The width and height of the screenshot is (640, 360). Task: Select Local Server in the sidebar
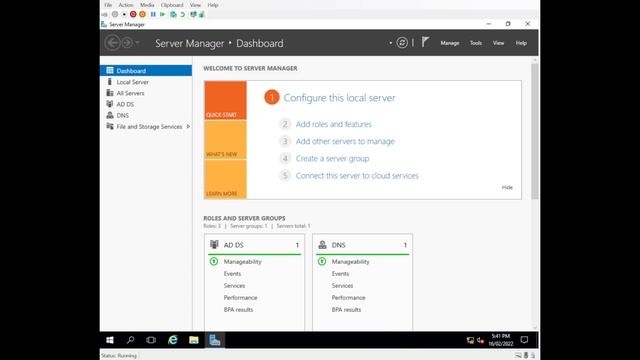[x=146, y=82]
